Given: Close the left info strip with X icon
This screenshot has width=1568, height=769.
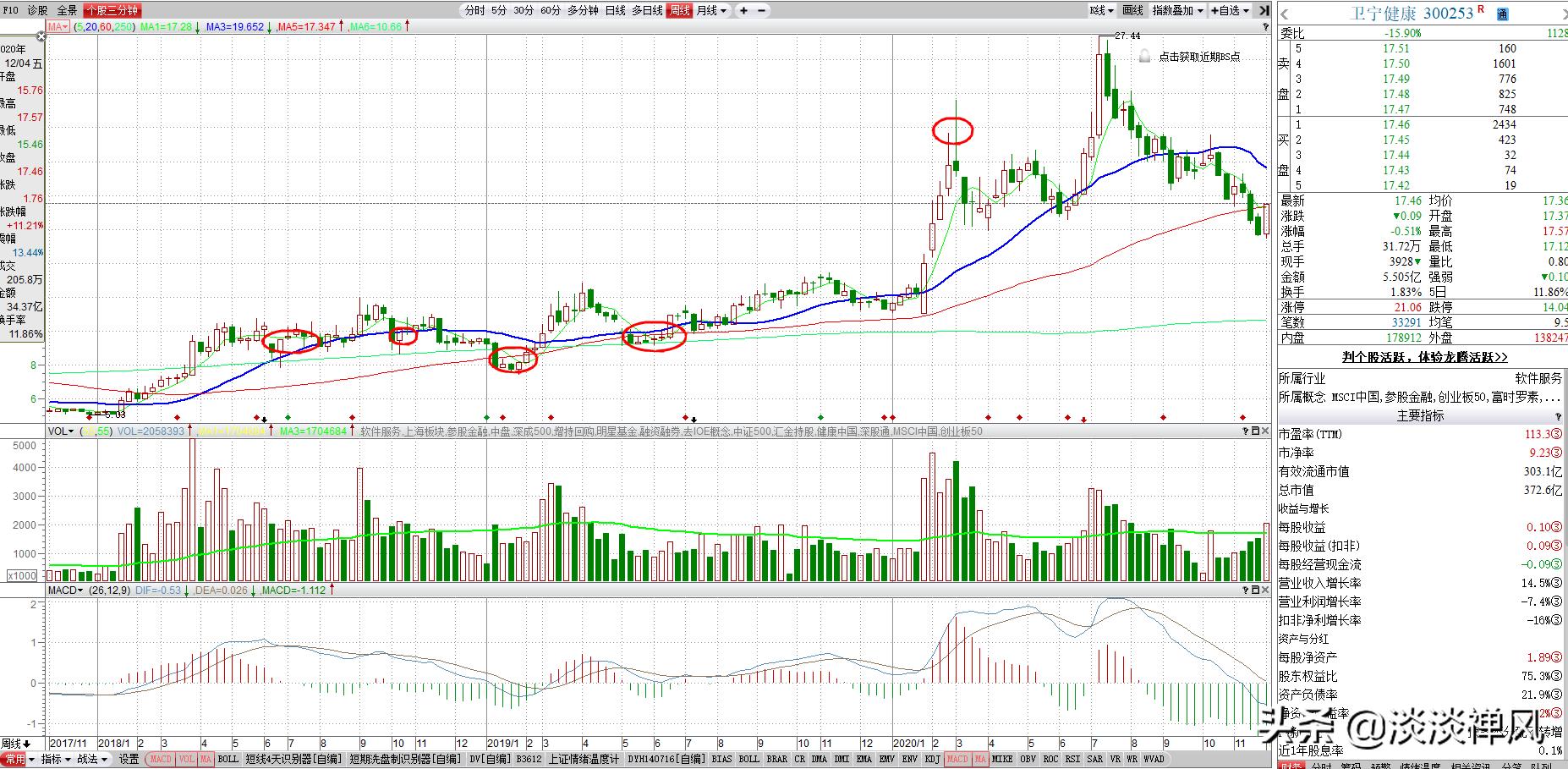Looking at the screenshot, I should 41,37.
